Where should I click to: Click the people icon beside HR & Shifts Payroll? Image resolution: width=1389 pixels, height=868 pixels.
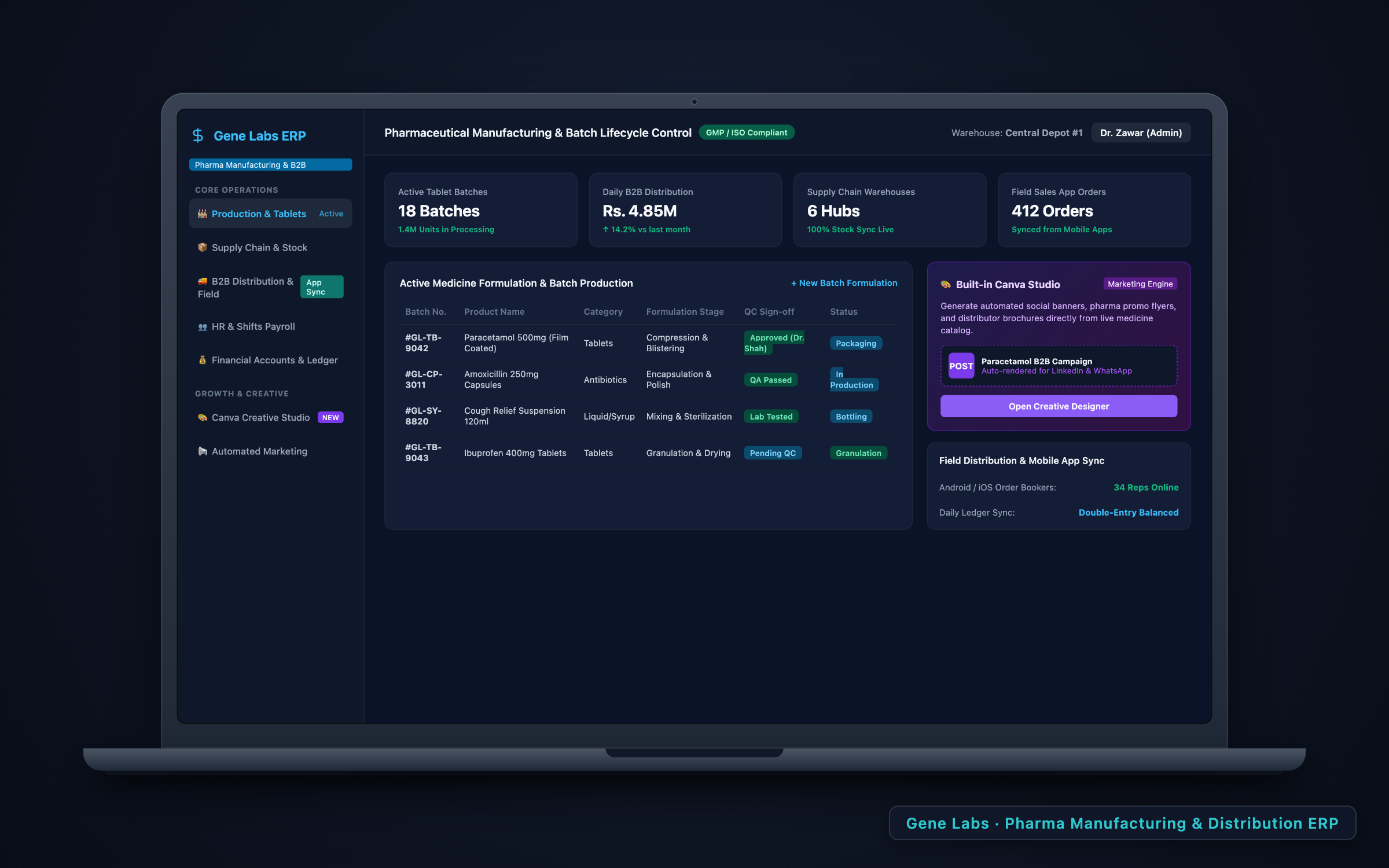tap(203, 327)
